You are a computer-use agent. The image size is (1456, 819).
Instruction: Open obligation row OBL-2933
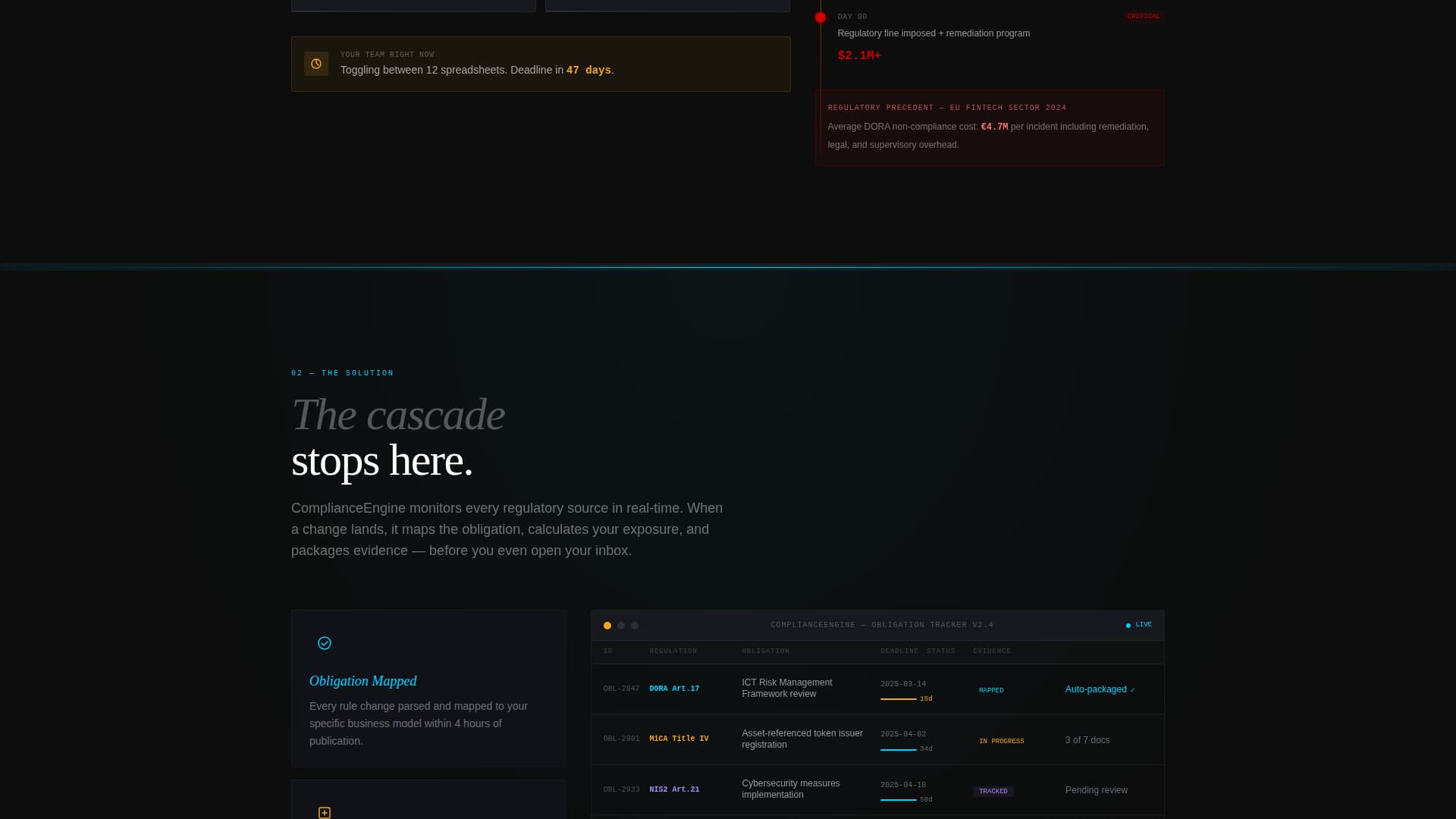[877, 789]
